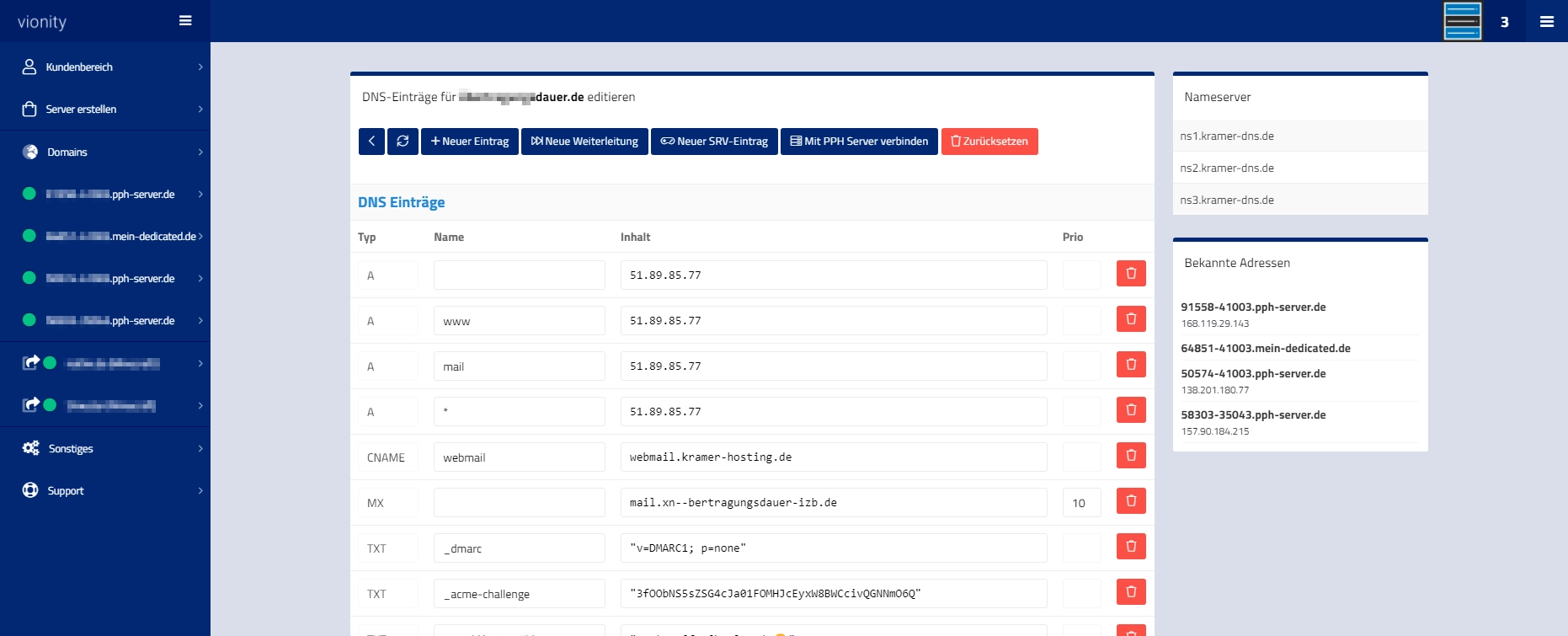This screenshot has height=636, width=1568.
Task: Click the IP 168.119.29.143 text
Action: tap(1215, 323)
